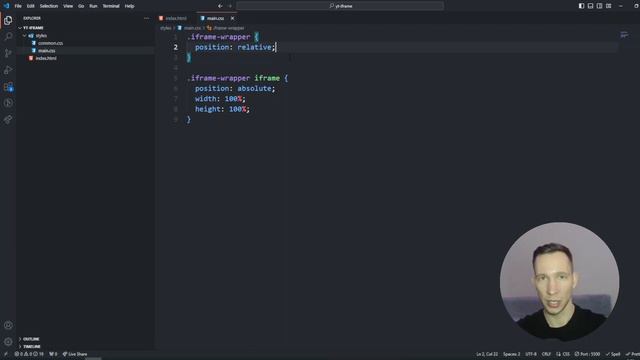The height and width of the screenshot is (360, 640).
Task: Toggle primary side bar layout icon
Action: [x=581, y=6]
